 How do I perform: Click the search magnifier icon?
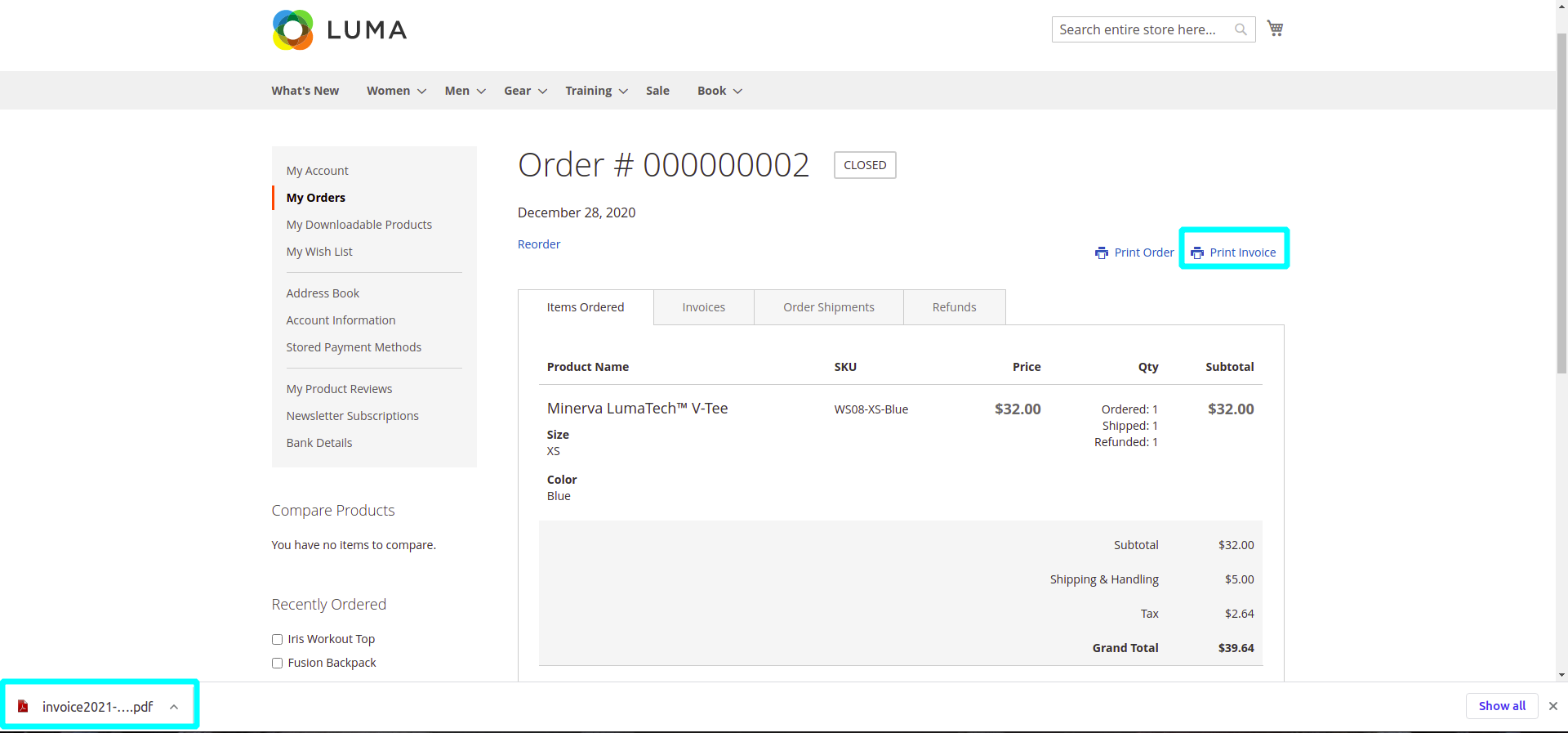(x=1241, y=29)
